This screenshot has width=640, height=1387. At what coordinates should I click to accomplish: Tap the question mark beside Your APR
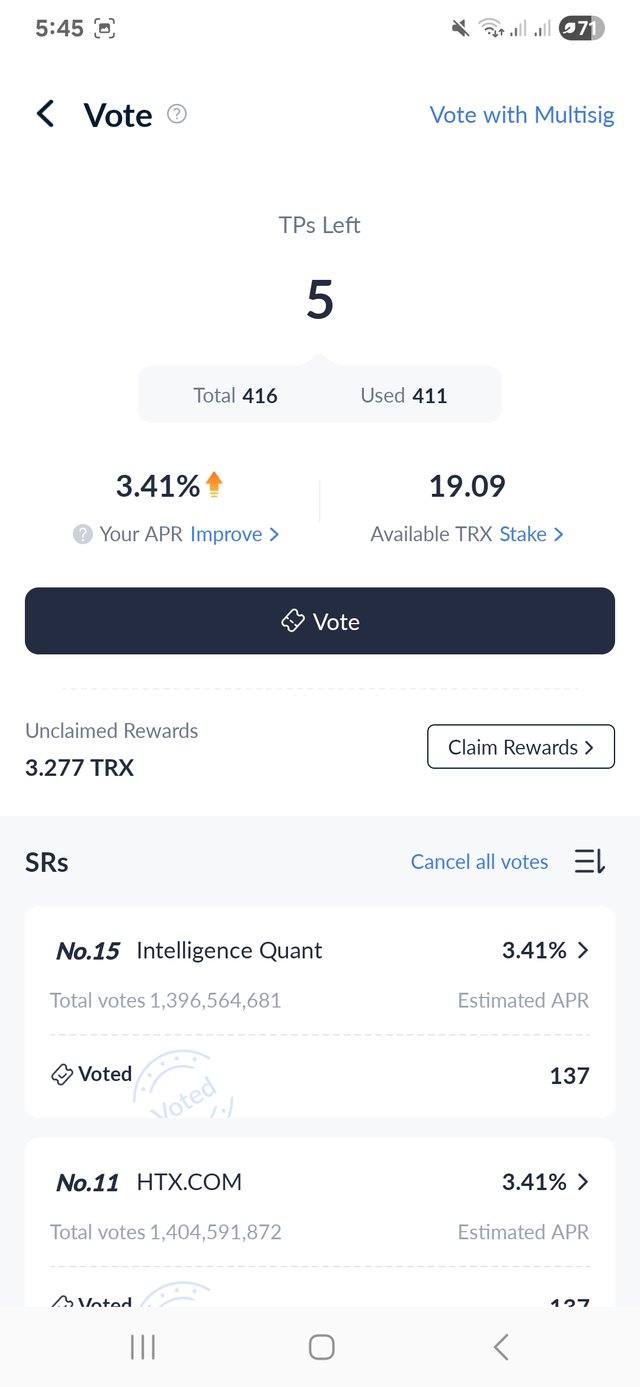pos(83,535)
